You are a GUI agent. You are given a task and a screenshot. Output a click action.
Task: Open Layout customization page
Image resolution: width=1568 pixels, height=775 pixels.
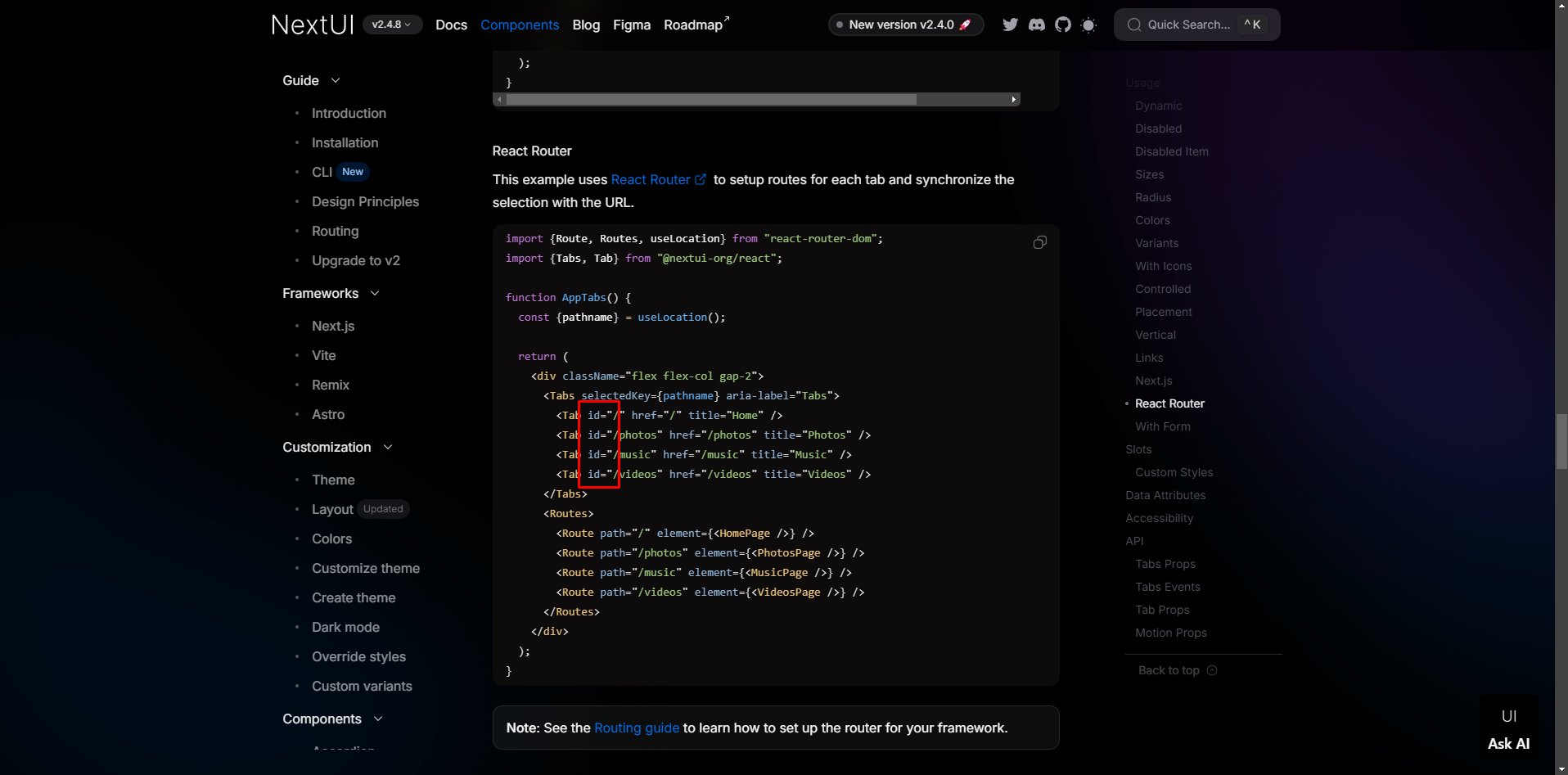point(332,509)
